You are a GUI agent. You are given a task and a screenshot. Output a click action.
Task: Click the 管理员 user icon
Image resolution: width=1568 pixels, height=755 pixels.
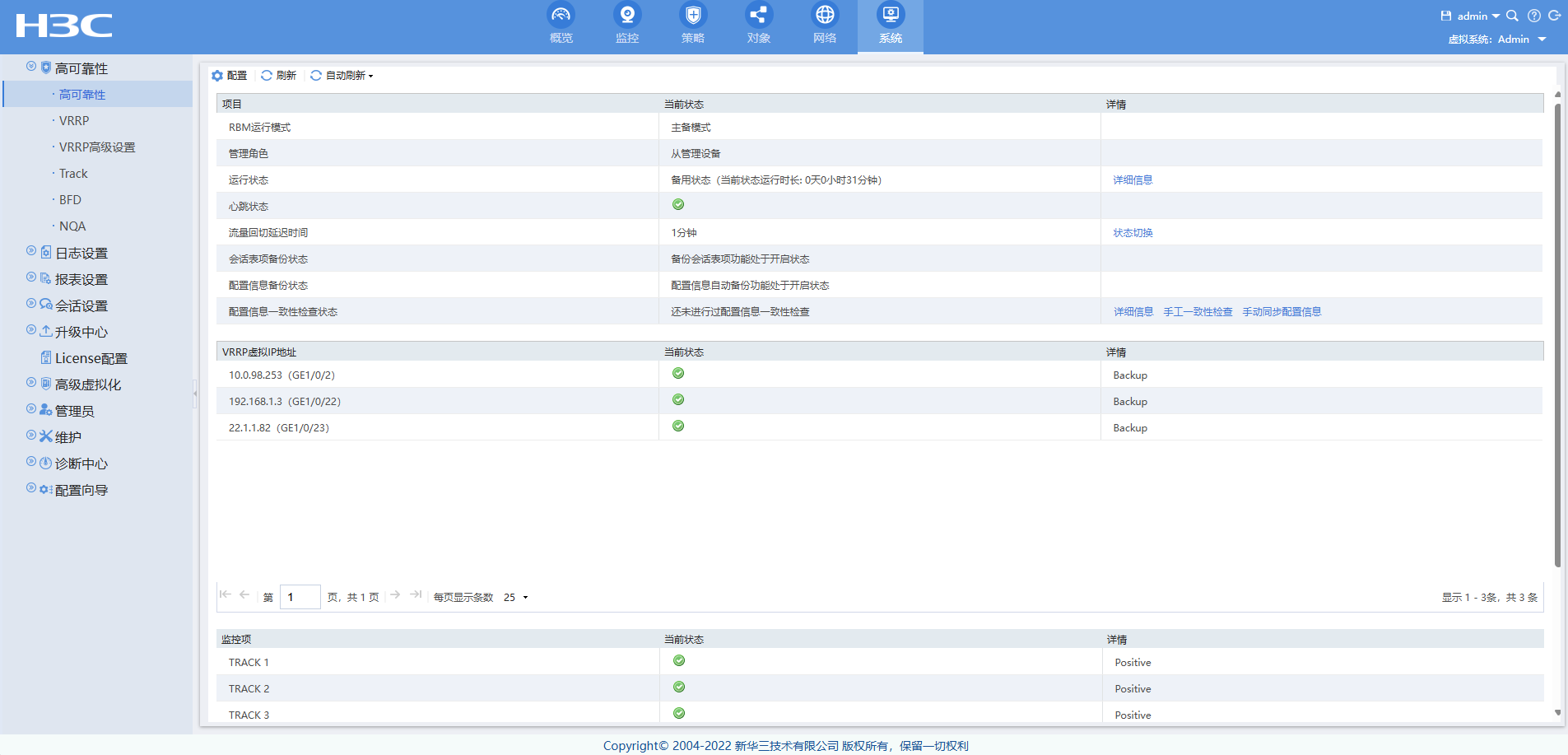46,409
